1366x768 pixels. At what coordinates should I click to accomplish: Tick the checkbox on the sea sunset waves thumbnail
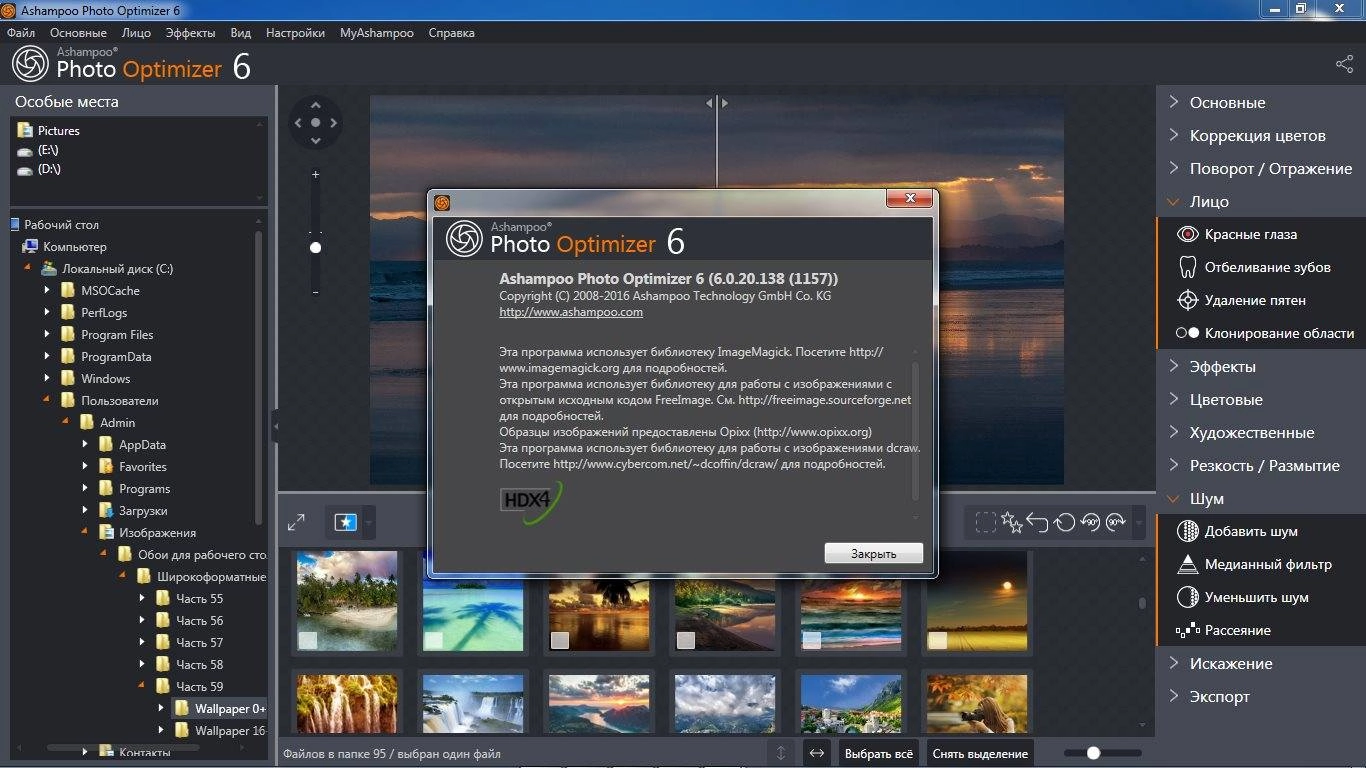(812, 640)
